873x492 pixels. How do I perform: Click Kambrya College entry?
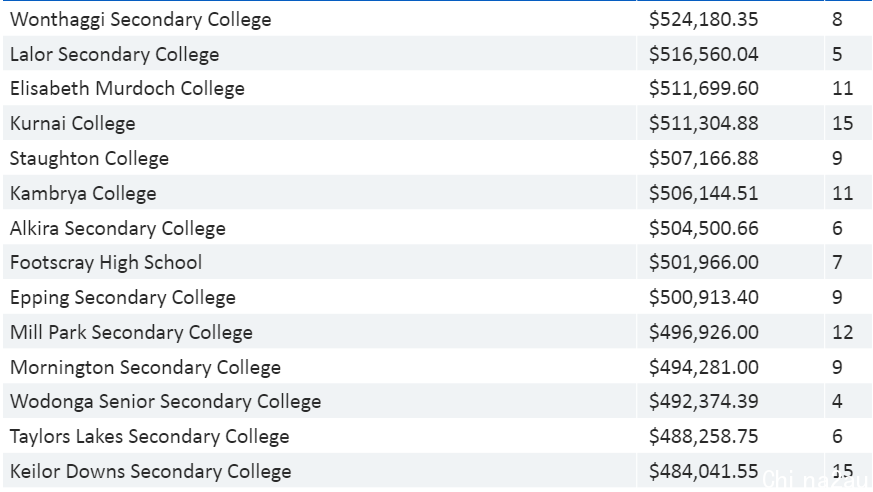[83, 193]
